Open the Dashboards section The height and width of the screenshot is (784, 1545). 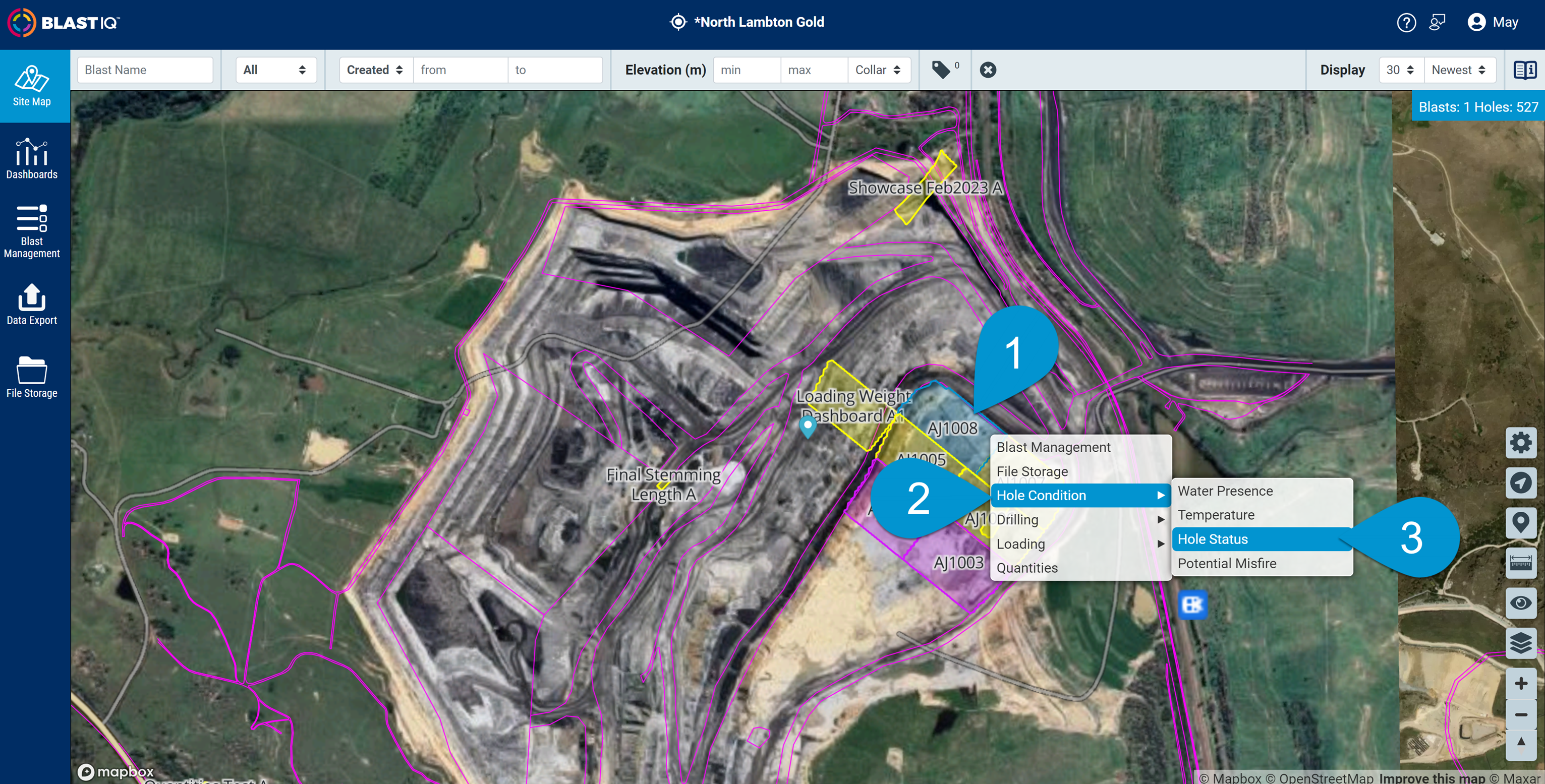pyautogui.click(x=32, y=159)
